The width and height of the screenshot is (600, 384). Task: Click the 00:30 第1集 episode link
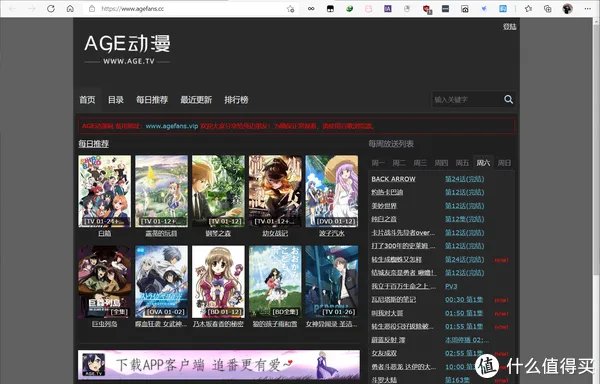[x=464, y=299]
